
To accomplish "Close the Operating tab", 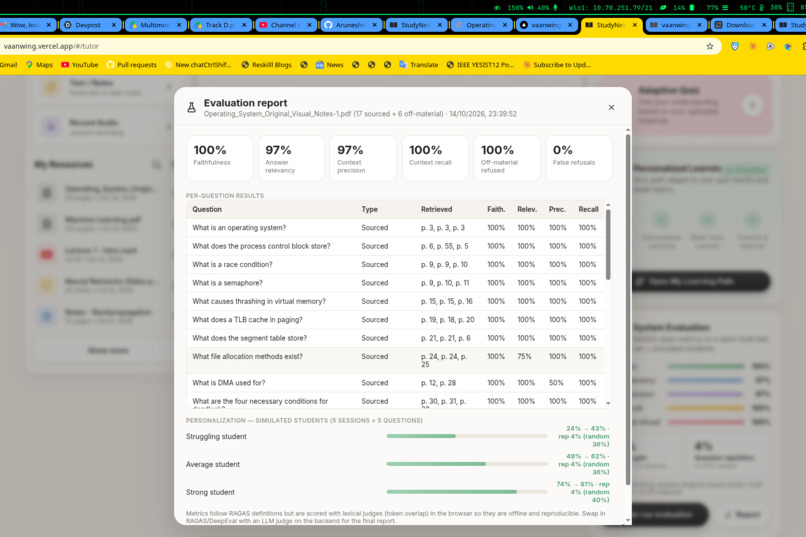I will coord(505,25).
